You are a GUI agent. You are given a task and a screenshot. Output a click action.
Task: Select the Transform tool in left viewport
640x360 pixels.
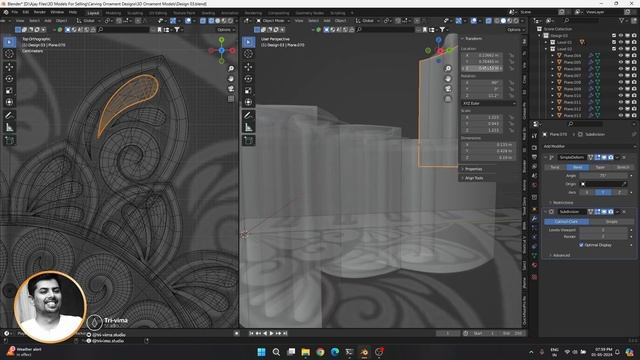(x=9, y=102)
